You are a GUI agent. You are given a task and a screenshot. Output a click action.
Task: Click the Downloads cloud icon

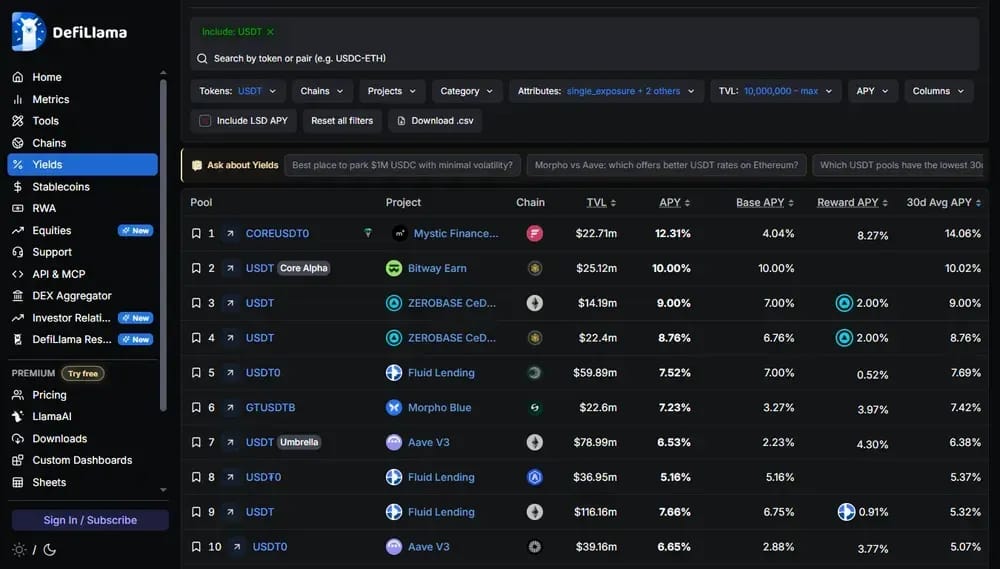point(18,439)
